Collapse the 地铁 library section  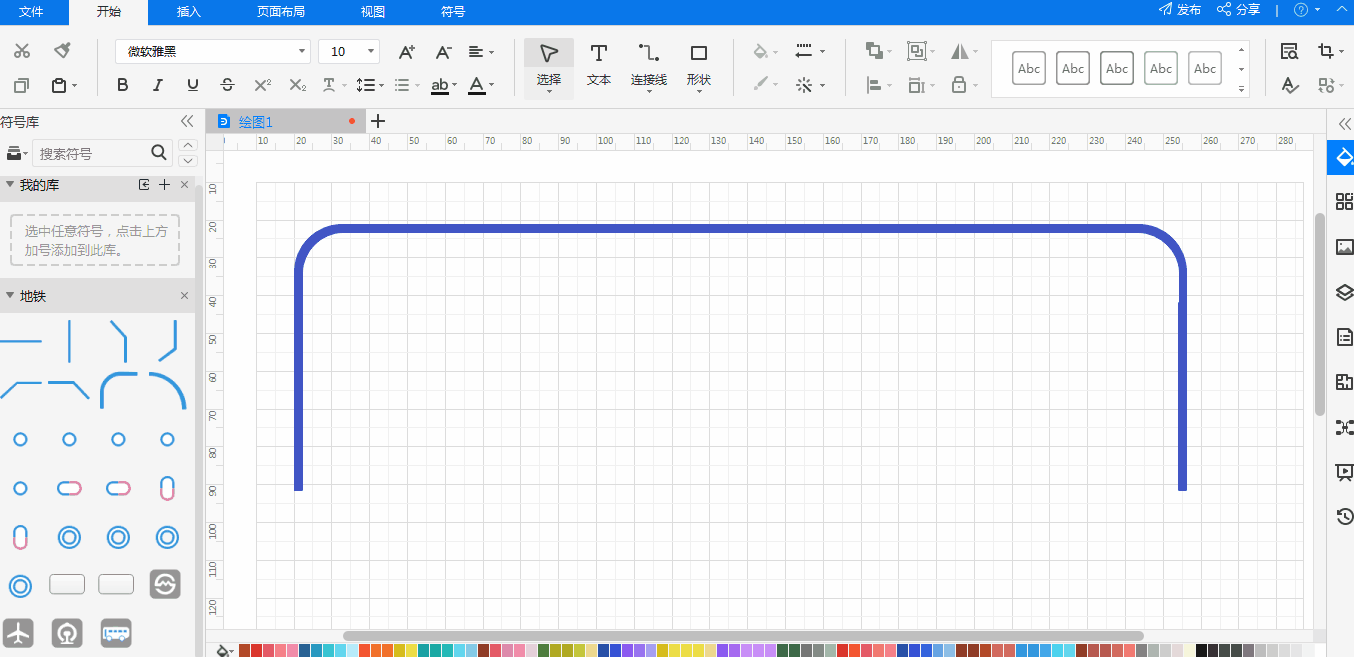[x=10, y=296]
